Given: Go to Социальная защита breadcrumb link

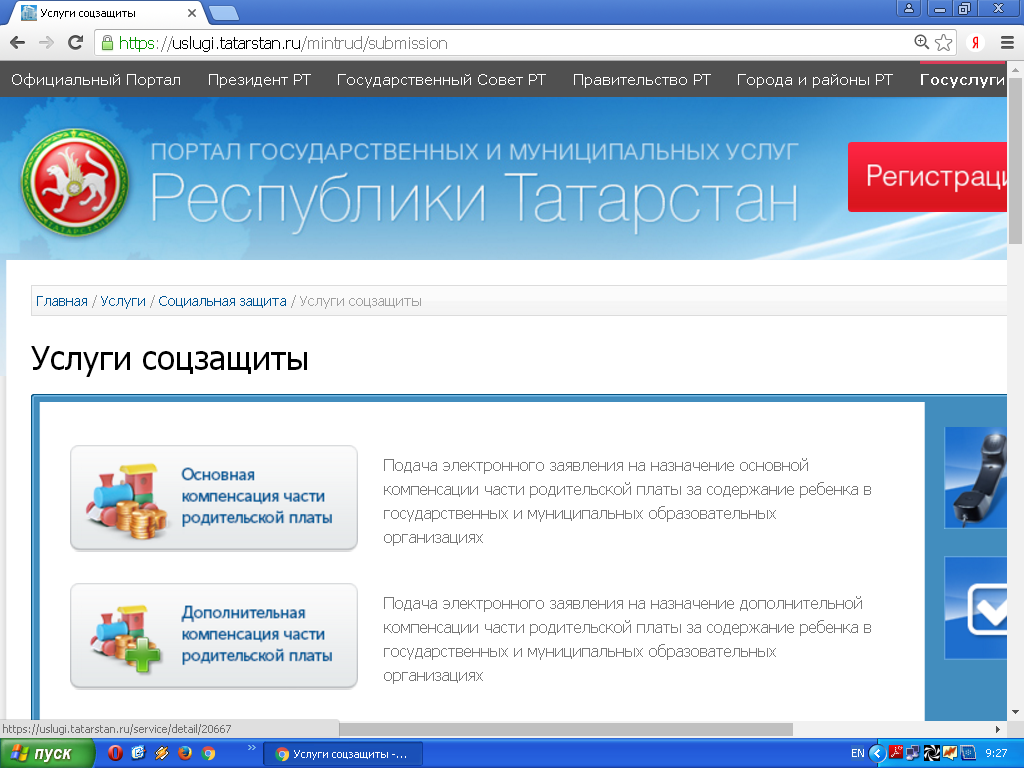Looking at the screenshot, I should pyautogui.click(x=222, y=301).
